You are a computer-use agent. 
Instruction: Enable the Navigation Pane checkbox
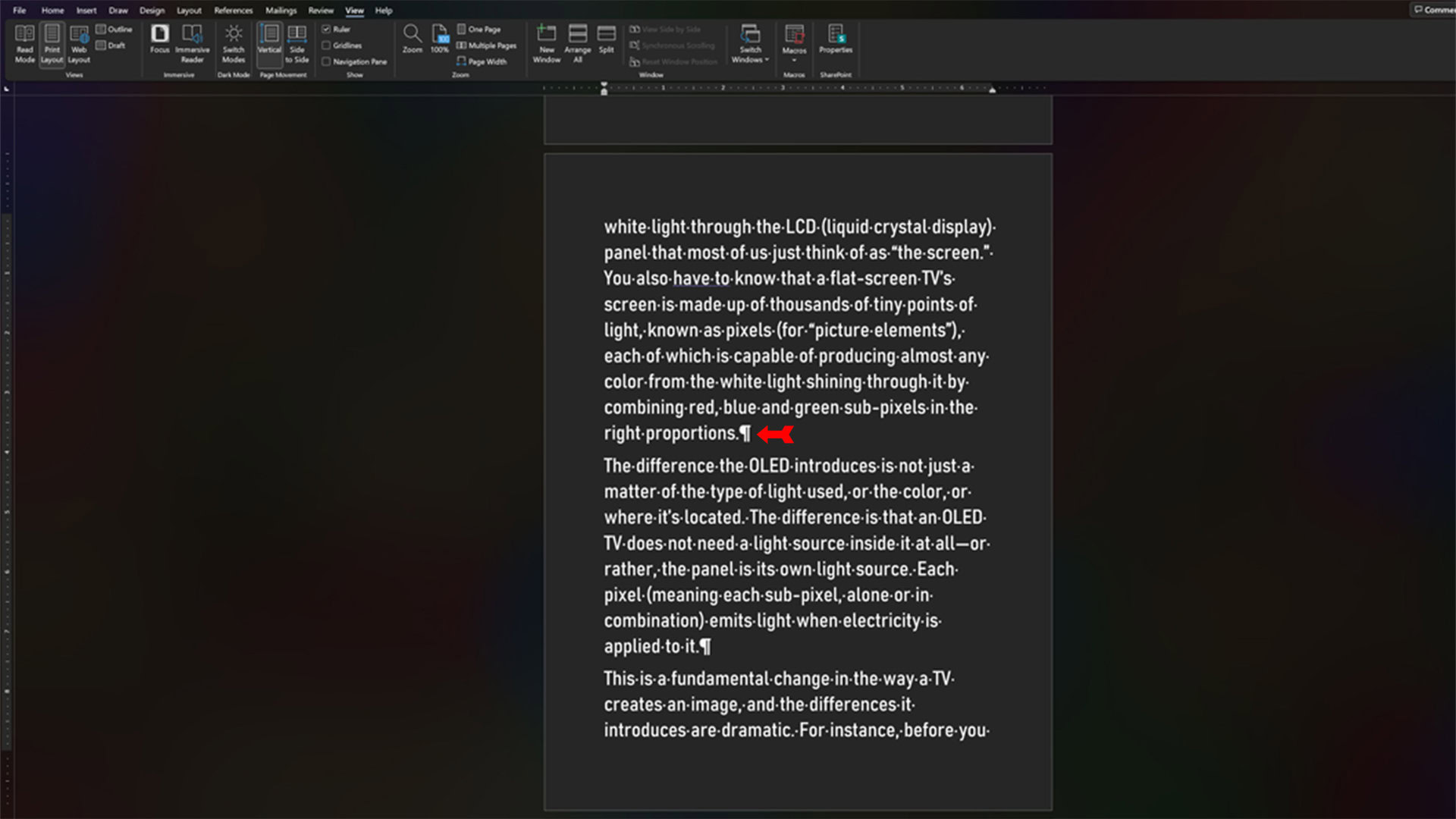point(326,62)
